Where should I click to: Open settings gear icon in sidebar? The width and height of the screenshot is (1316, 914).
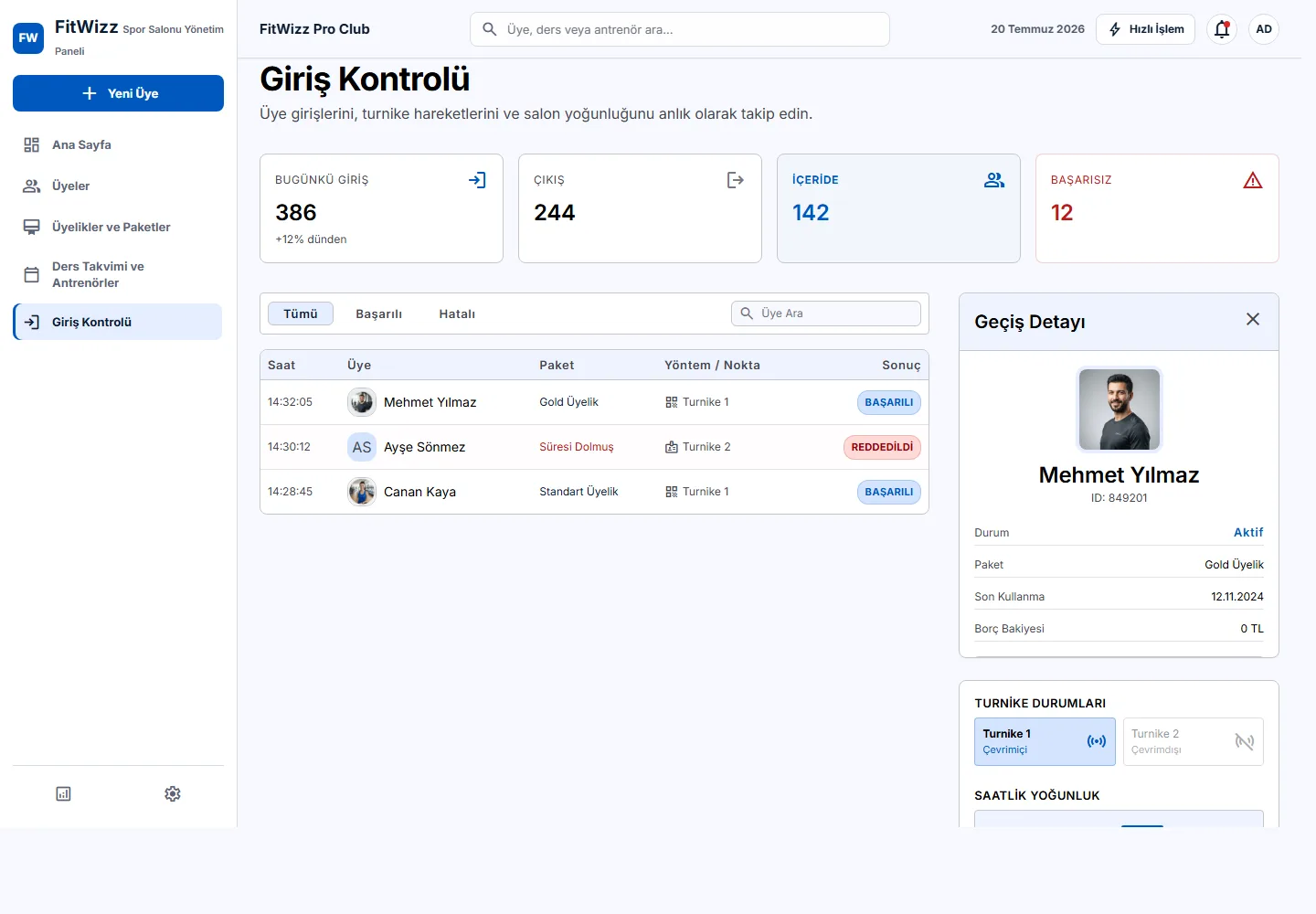(x=173, y=793)
